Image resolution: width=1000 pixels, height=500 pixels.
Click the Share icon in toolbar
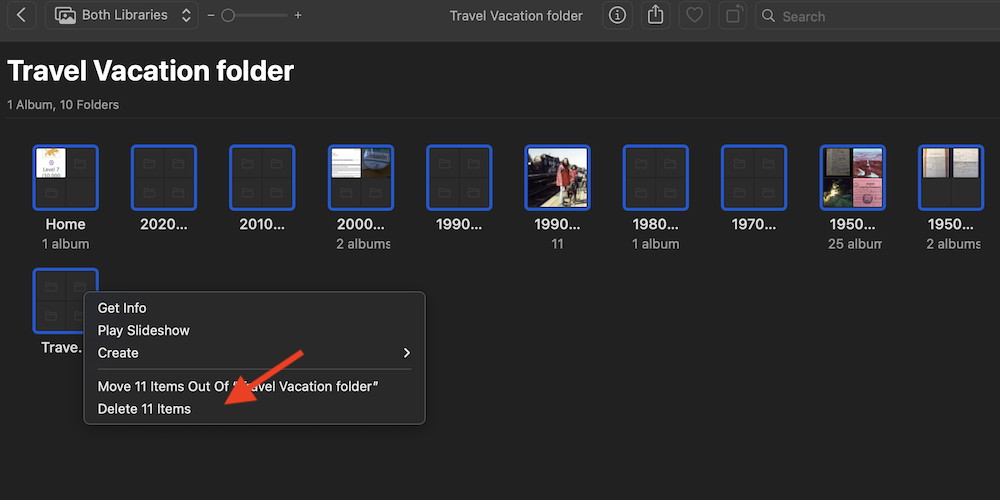tap(656, 16)
